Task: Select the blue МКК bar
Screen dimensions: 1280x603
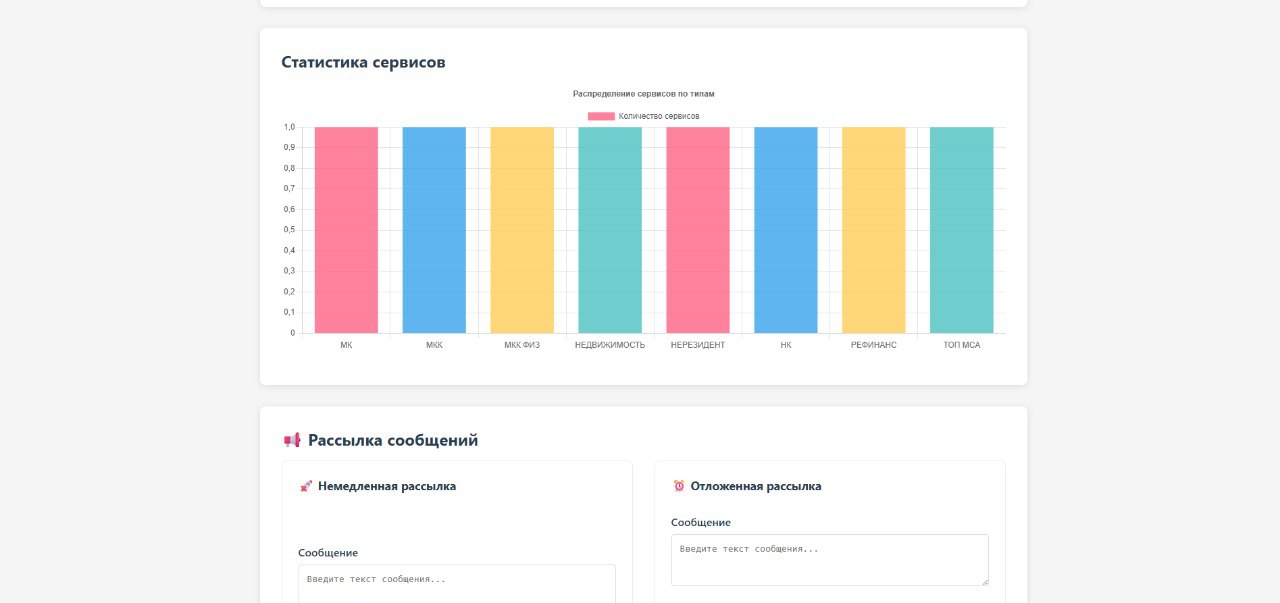Action: click(x=434, y=230)
